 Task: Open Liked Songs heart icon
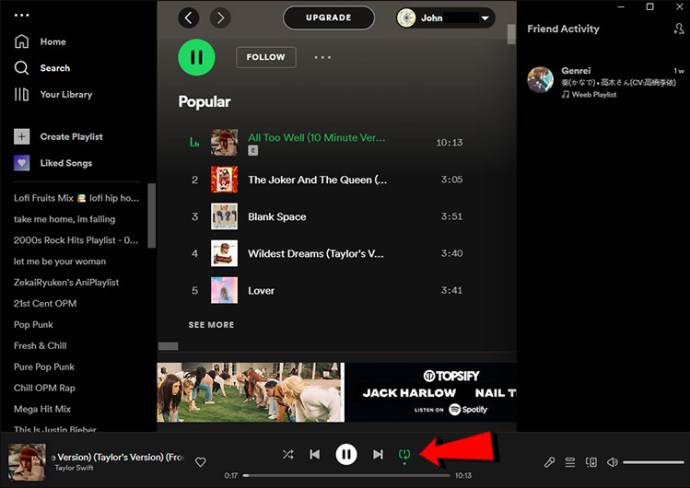click(x=22, y=163)
